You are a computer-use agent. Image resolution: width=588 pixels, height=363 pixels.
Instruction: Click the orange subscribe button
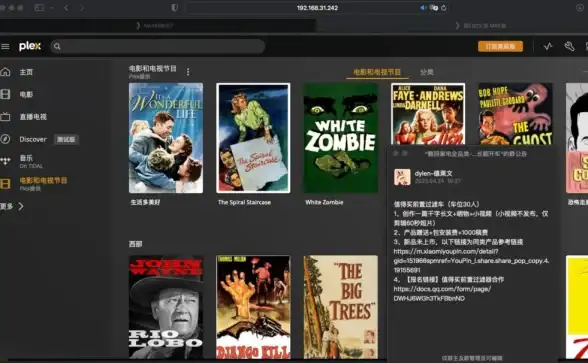click(500, 46)
